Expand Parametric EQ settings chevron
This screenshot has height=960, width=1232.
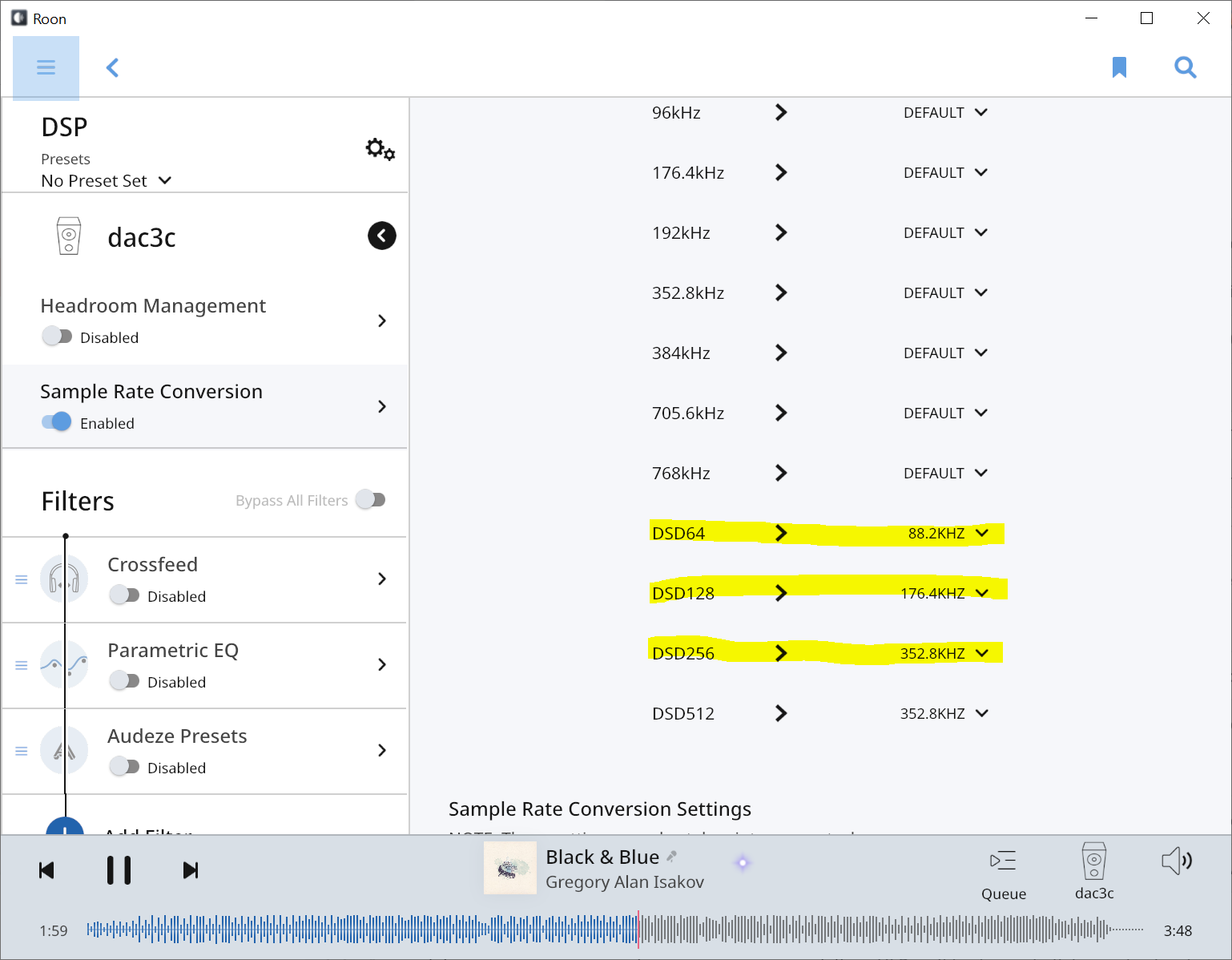(382, 664)
